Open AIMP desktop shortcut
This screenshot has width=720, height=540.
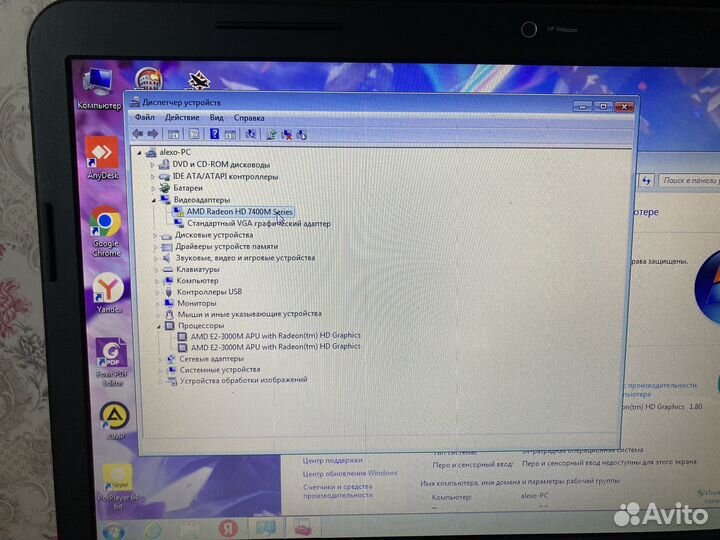tap(115, 421)
